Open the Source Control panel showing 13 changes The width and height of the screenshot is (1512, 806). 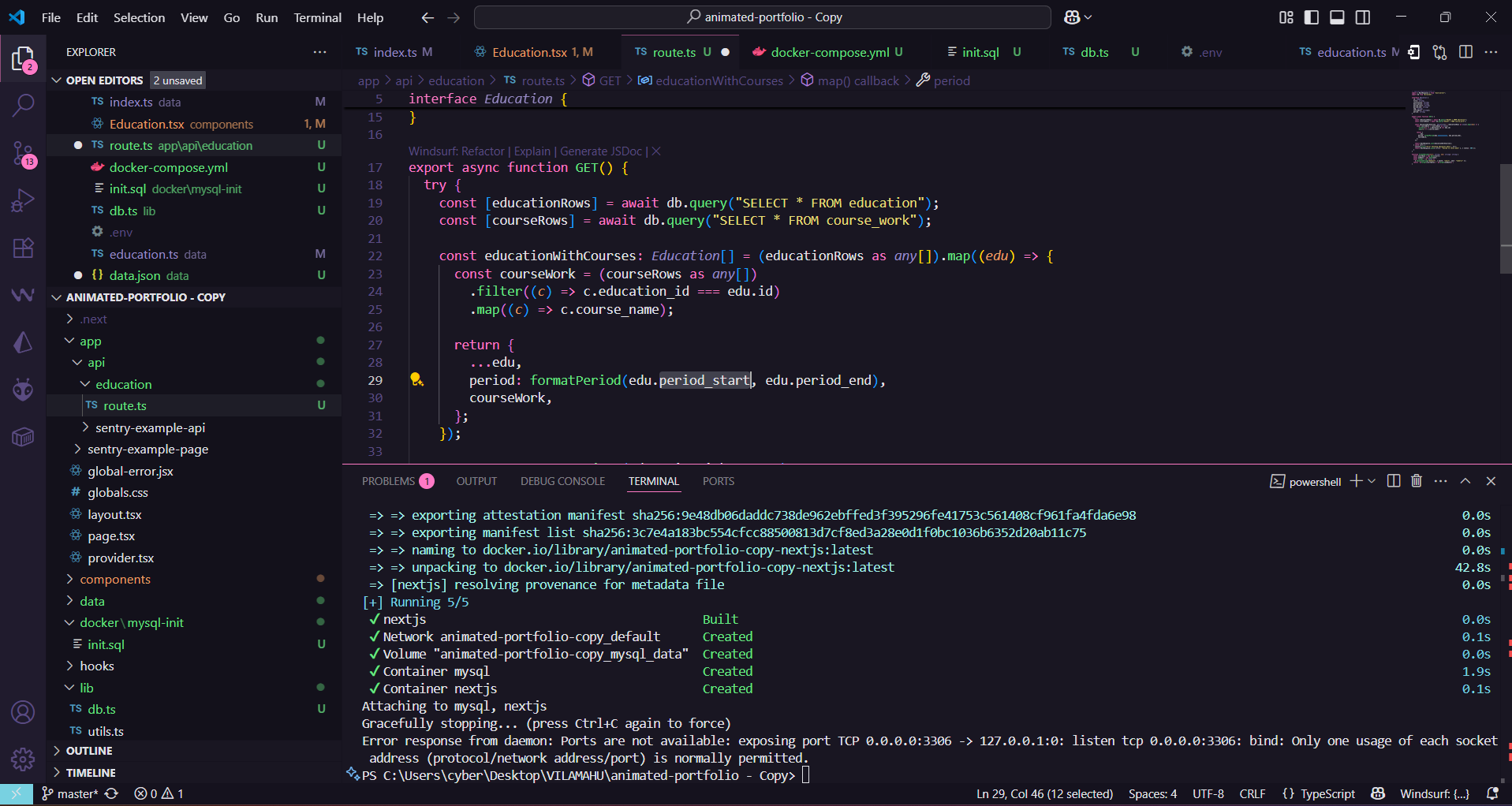click(x=23, y=154)
